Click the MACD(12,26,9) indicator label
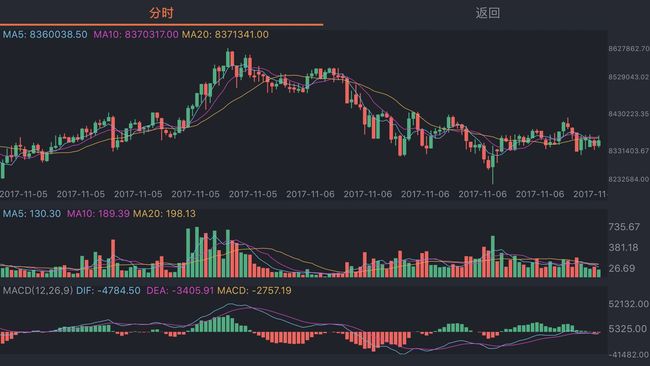The height and width of the screenshot is (366, 650). coord(38,291)
